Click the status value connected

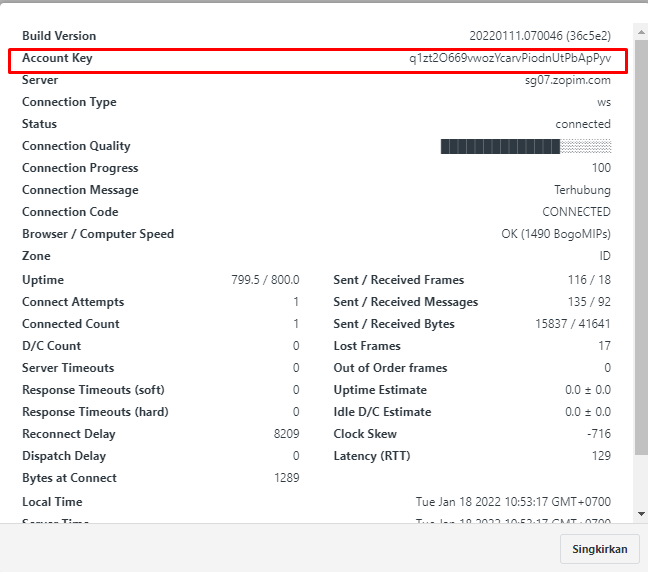583,124
